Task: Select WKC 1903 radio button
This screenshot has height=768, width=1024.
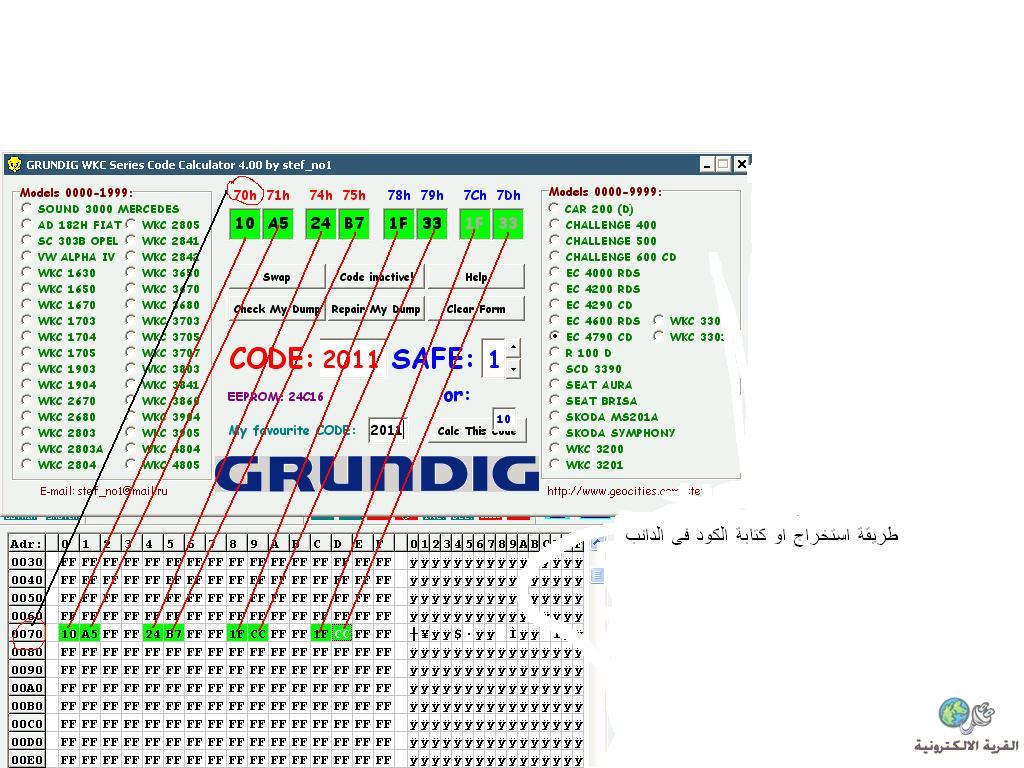Action: tap(26, 368)
